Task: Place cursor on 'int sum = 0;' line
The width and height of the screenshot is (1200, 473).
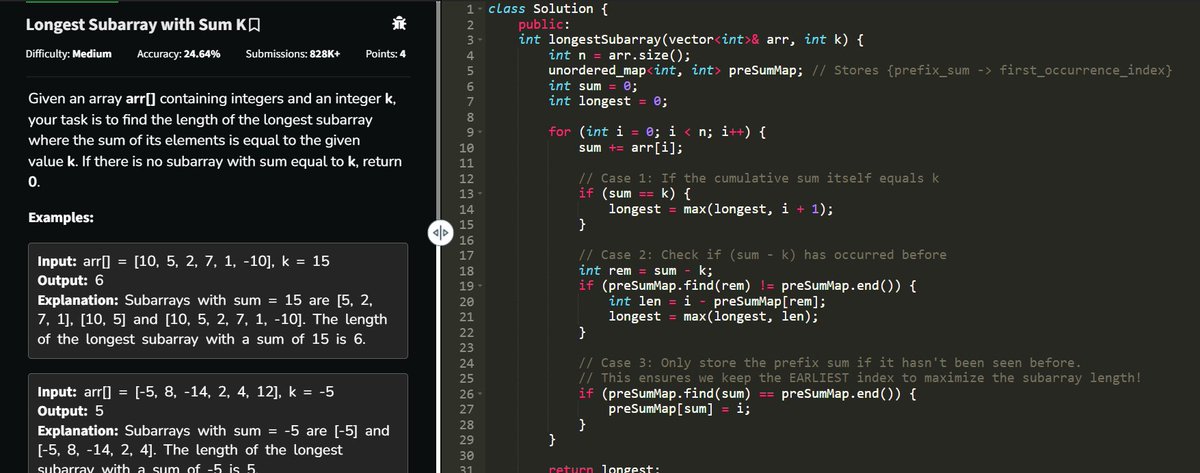Action: pos(594,86)
